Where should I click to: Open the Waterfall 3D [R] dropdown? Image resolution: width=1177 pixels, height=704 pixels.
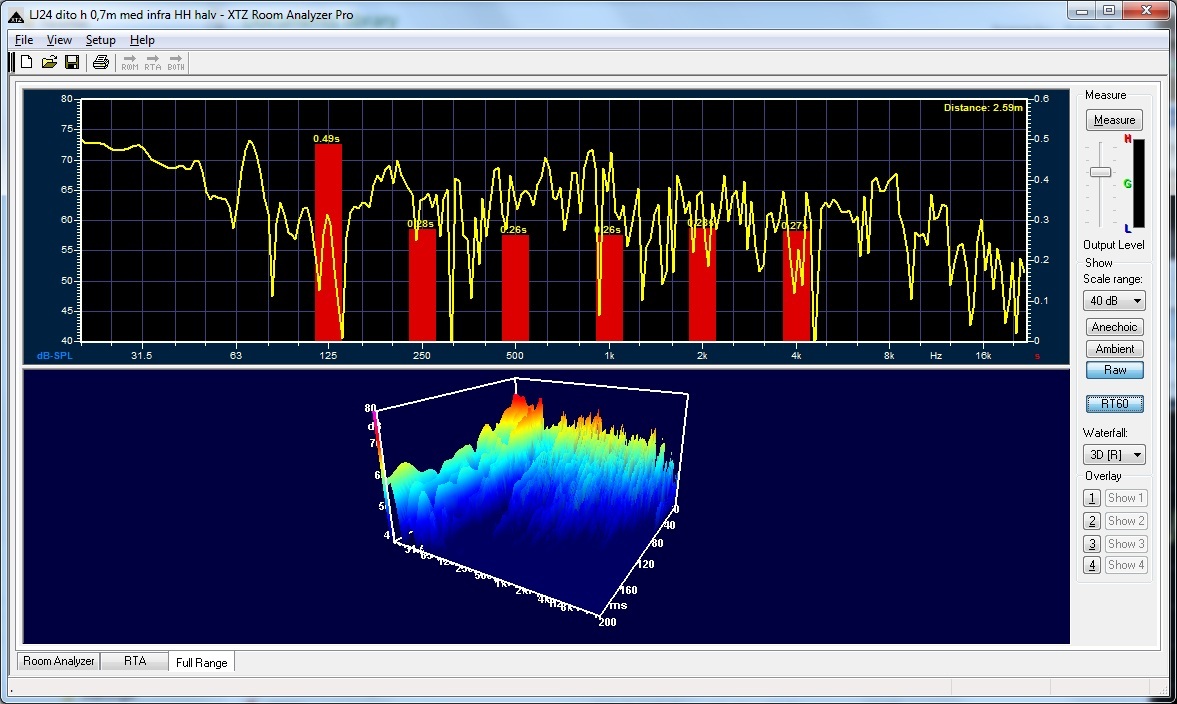[1114, 455]
